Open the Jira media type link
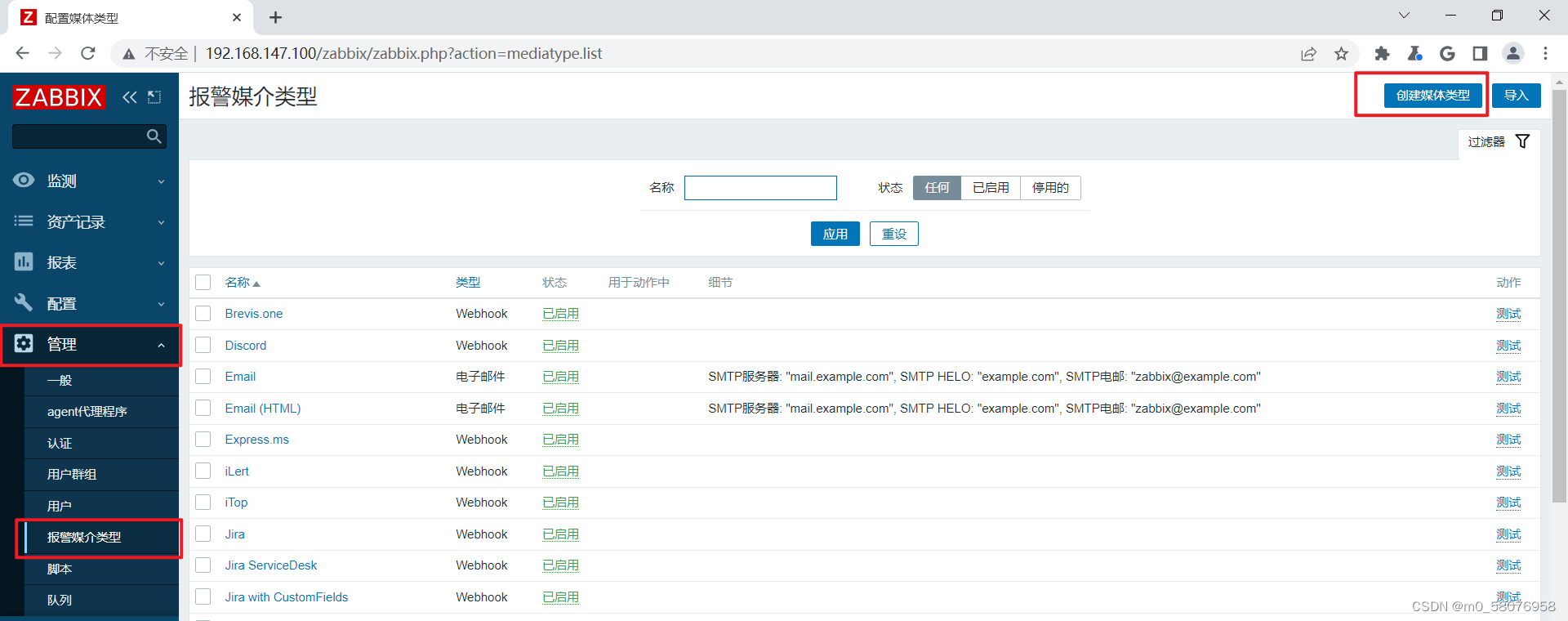 tap(235, 534)
